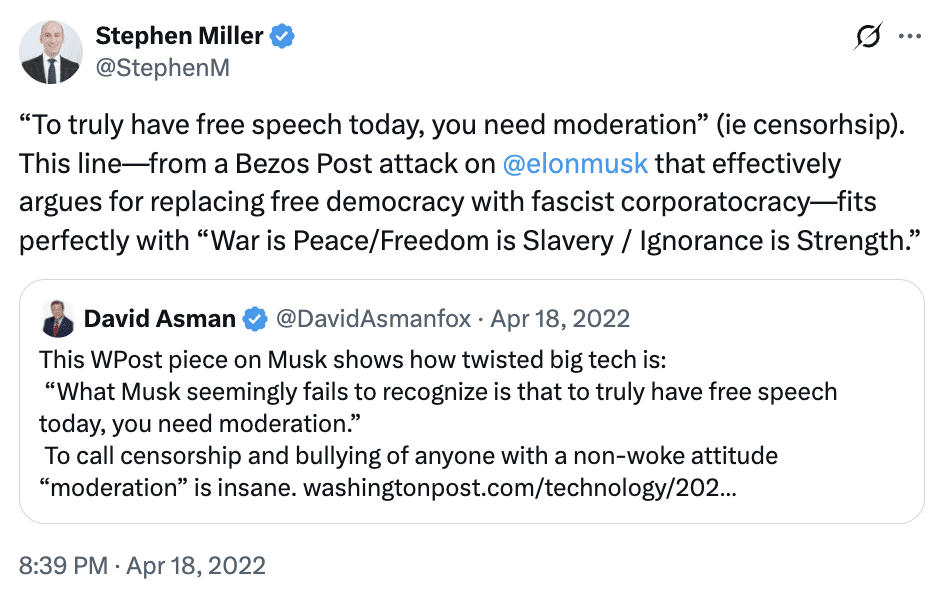Open the Stephen Miller display name
946x600 pixels.
179,37
